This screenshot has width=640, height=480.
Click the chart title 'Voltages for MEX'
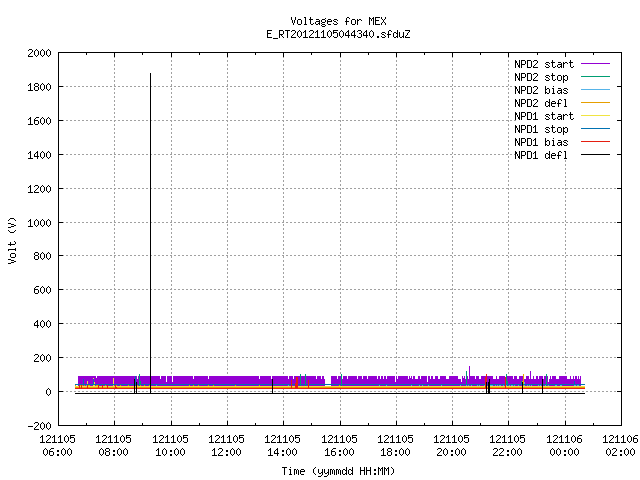pos(338,21)
